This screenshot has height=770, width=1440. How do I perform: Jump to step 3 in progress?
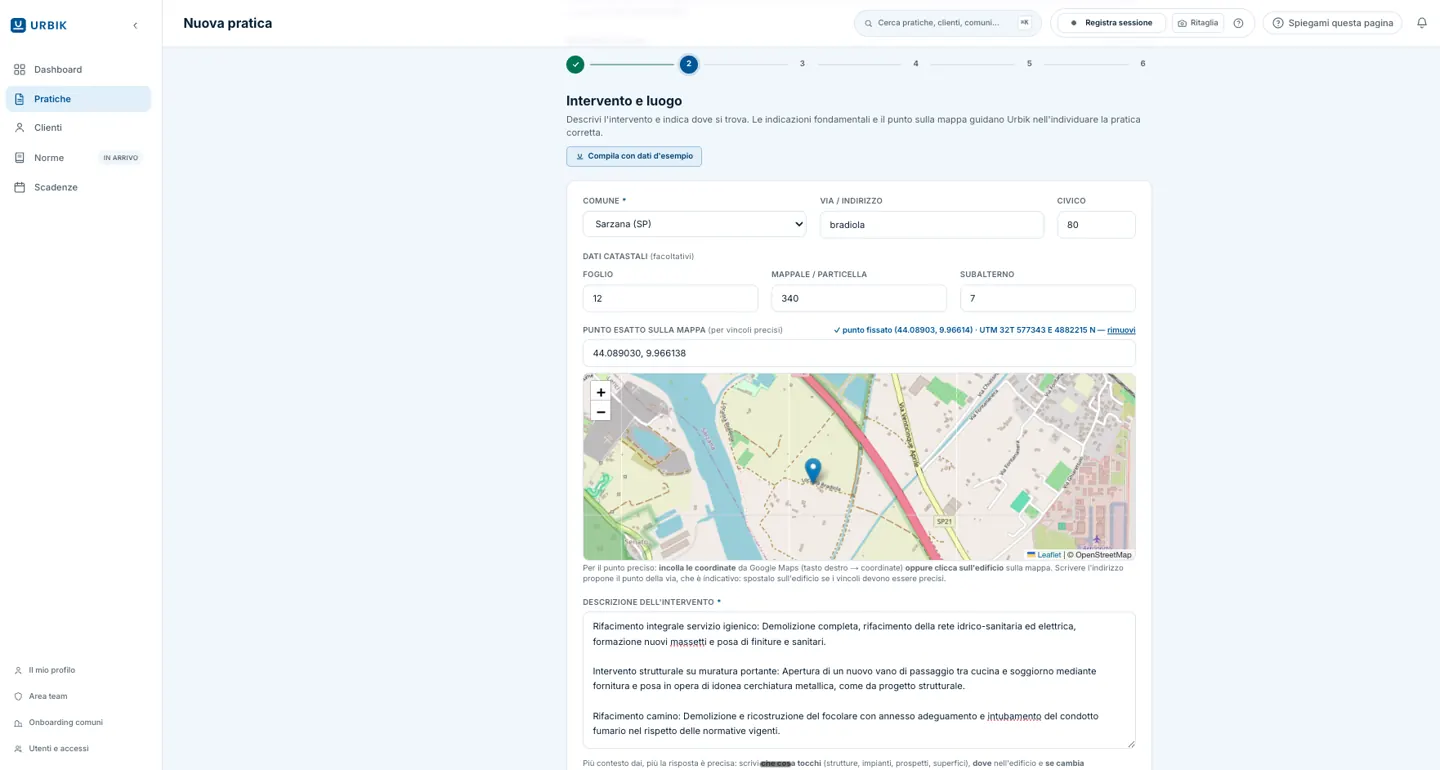(x=802, y=64)
